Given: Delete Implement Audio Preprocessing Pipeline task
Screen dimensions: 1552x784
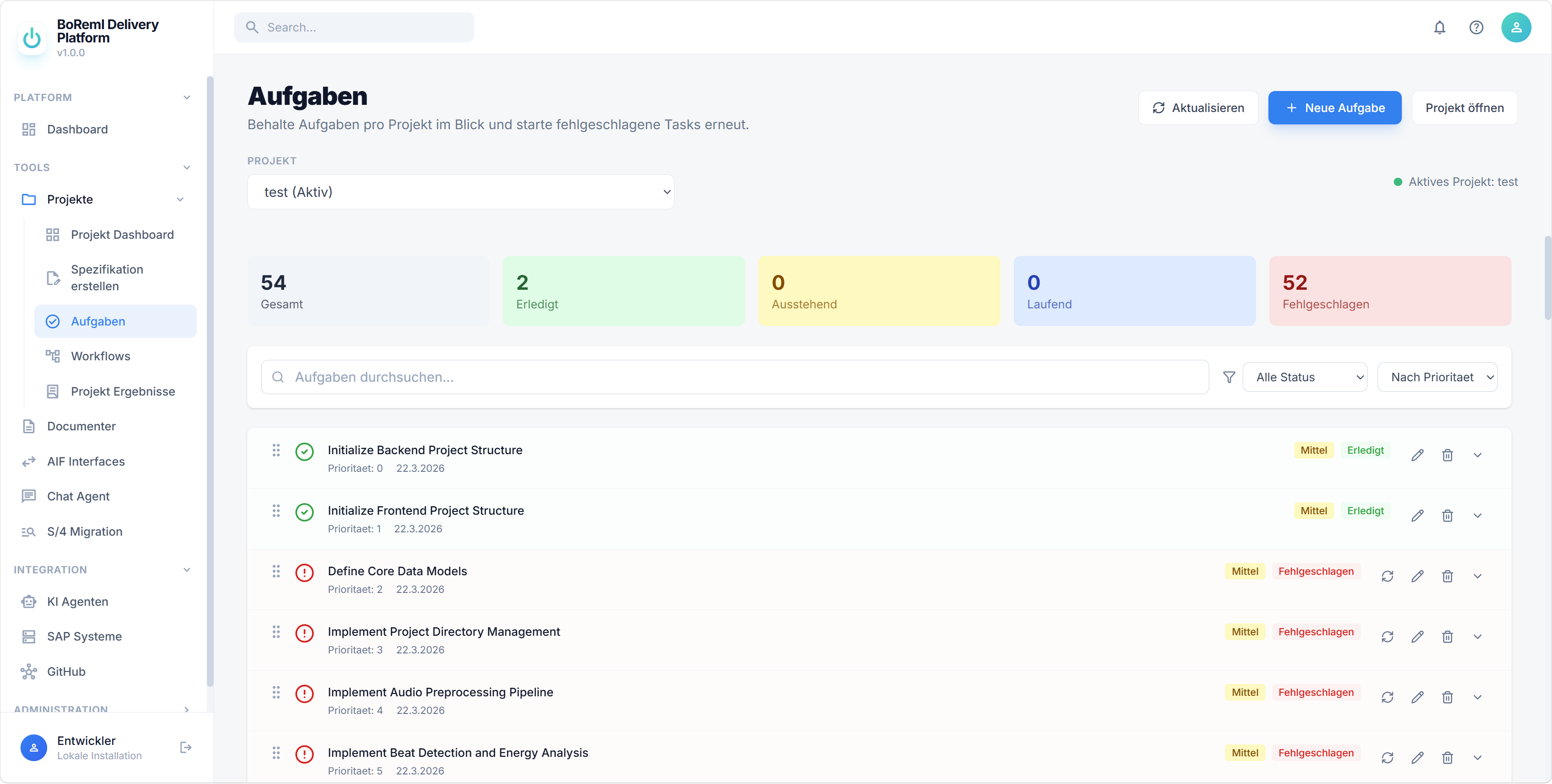Looking at the screenshot, I should pos(1447,697).
